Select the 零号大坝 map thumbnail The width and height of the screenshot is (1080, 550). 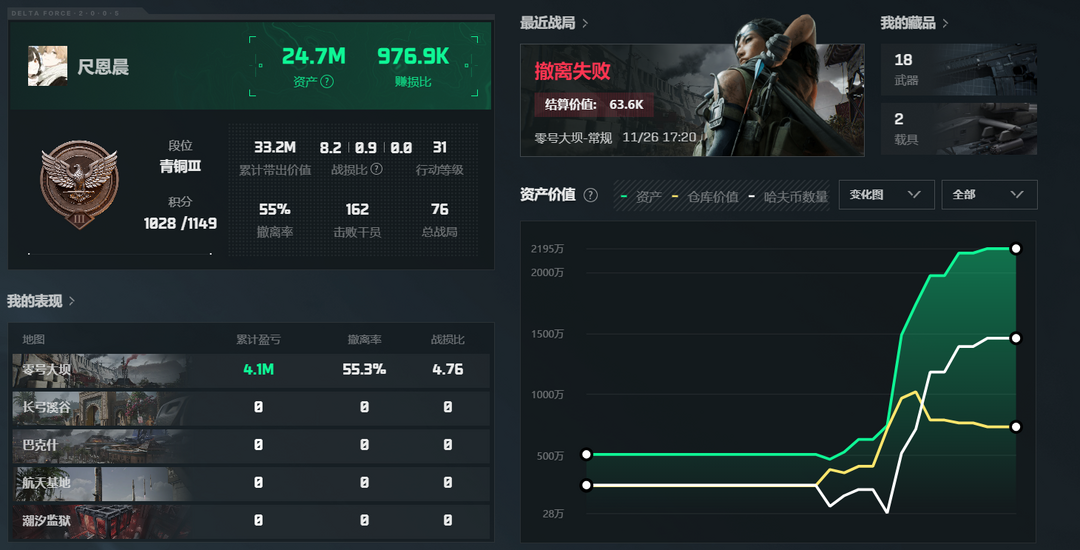99,370
